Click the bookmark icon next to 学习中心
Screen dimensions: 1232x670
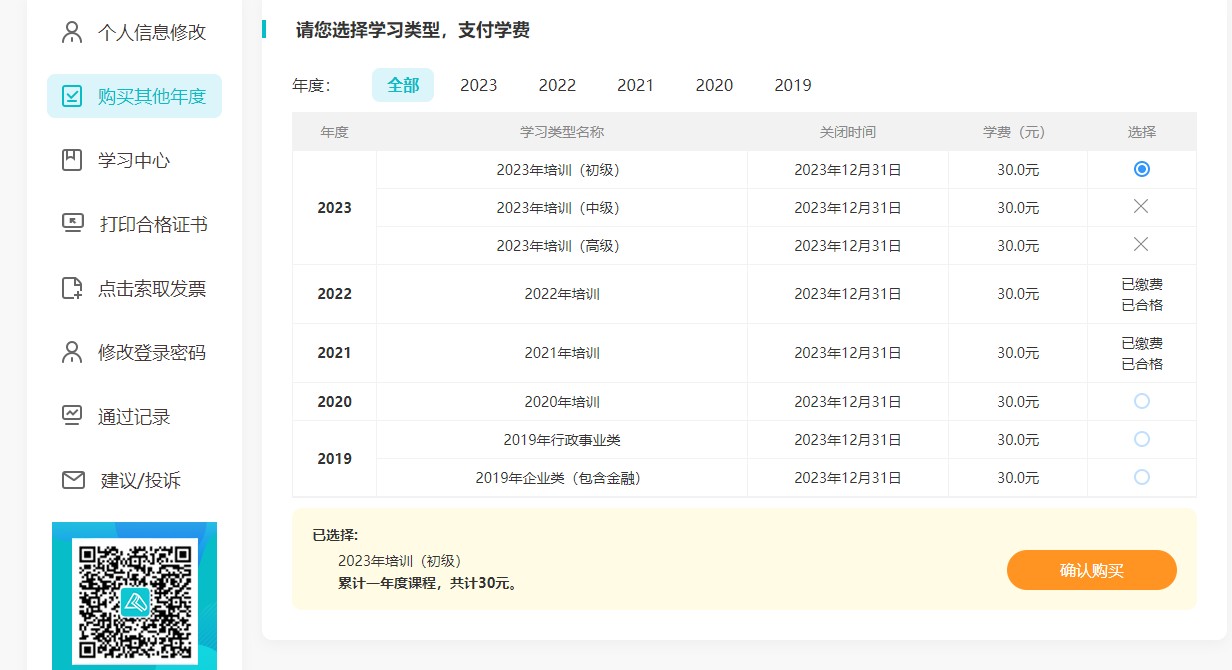(x=71, y=160)
